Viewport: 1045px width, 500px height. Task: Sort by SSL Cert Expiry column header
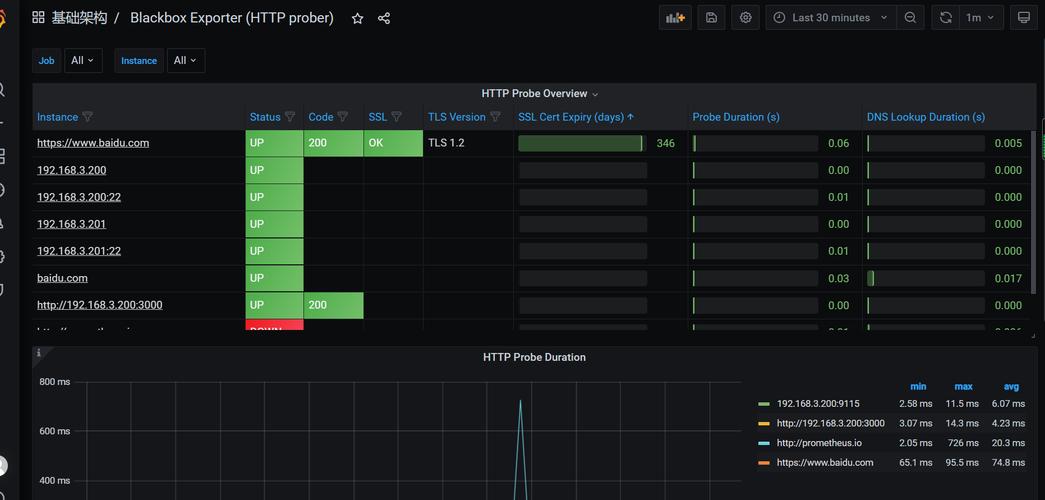tap(570, 117)
